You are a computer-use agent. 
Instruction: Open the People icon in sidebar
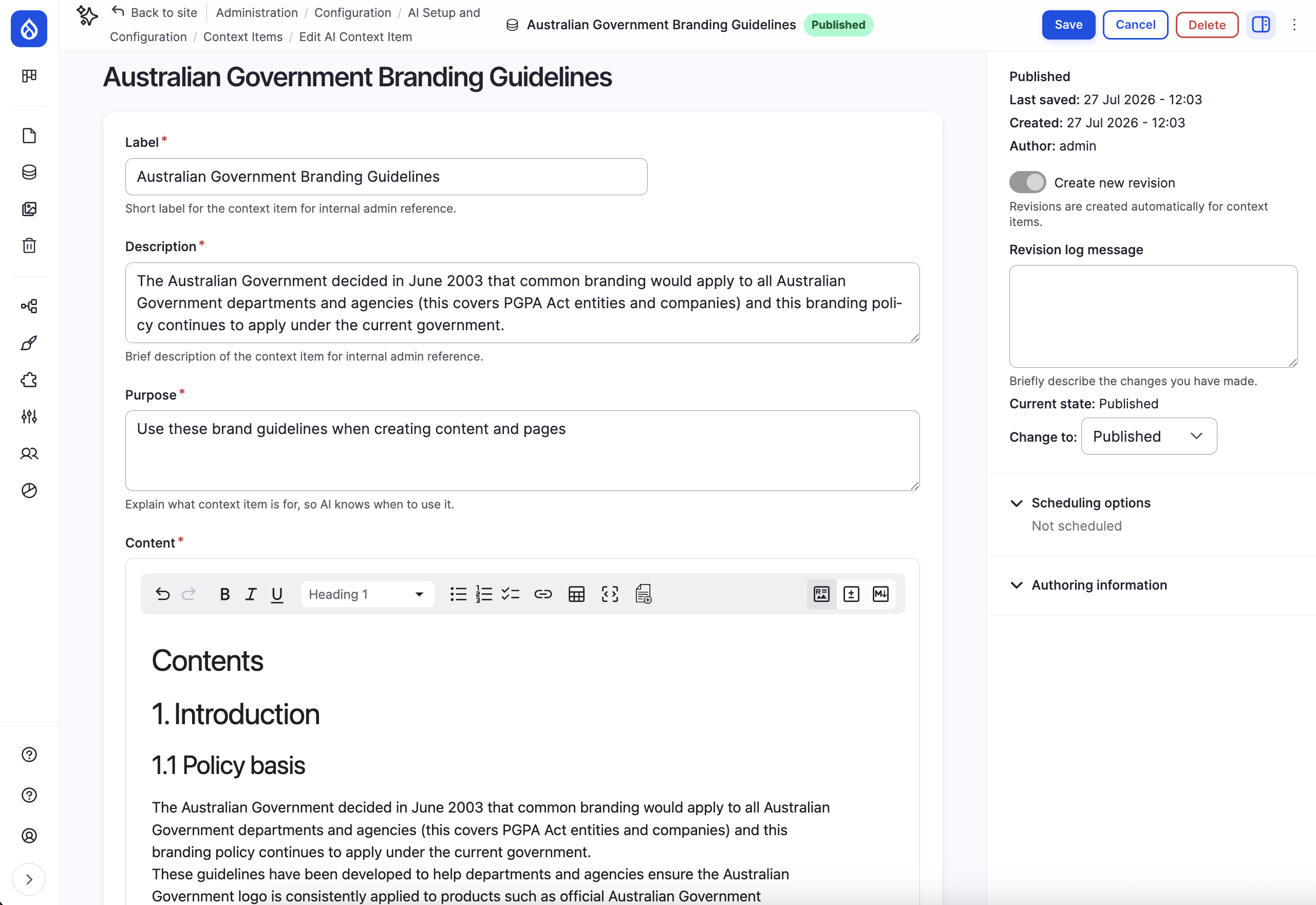(29, 454)
